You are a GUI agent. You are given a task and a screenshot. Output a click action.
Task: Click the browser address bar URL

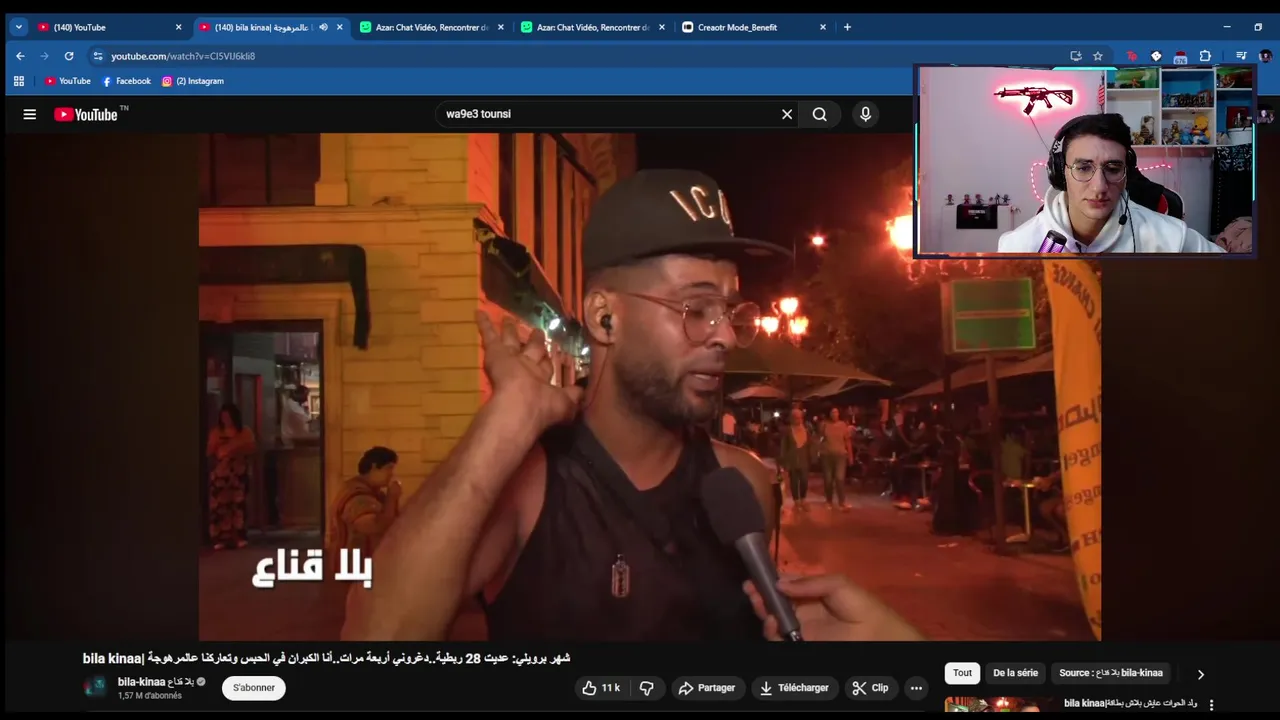(x=183, y=56)
